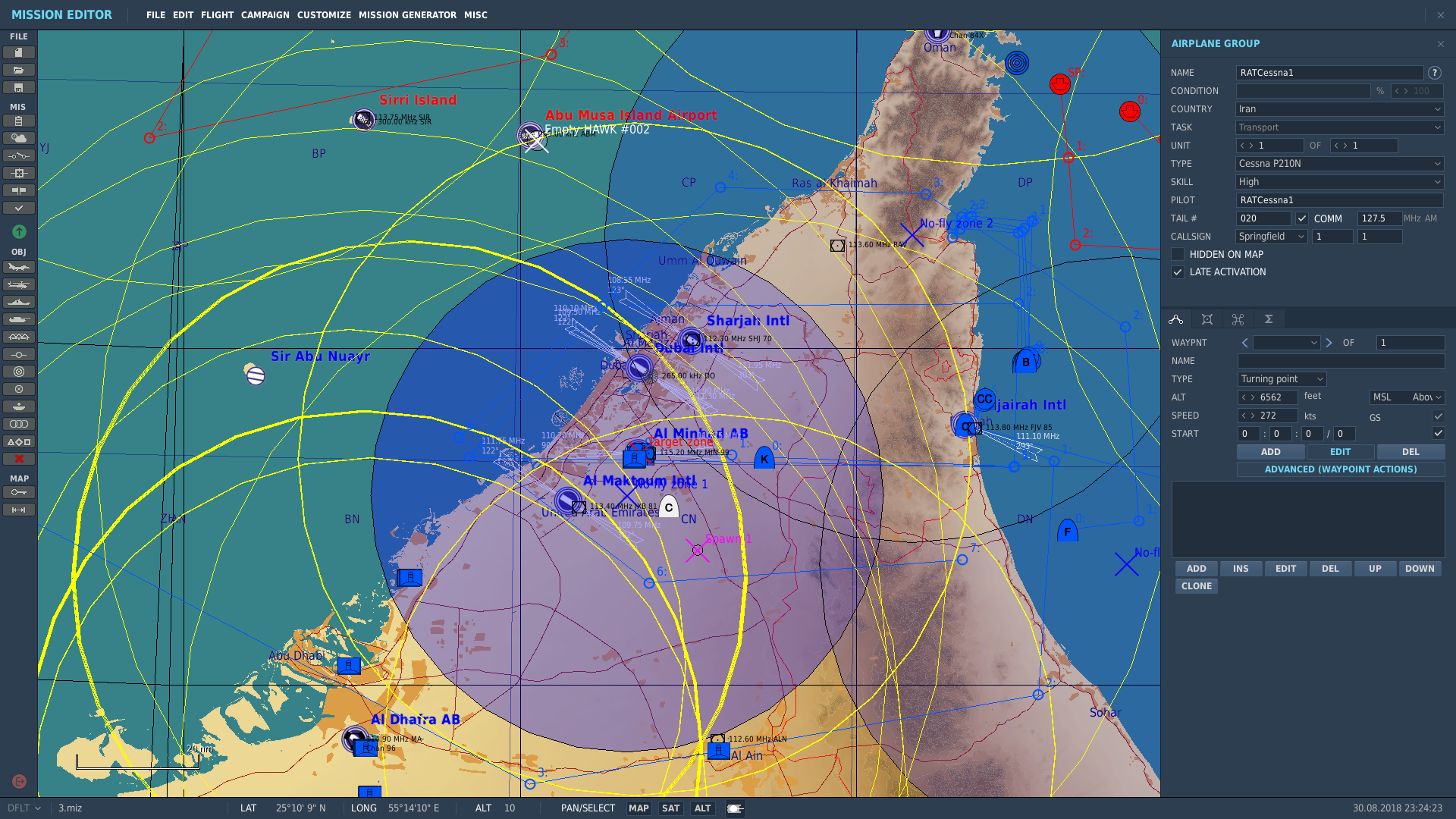The width and height of the screenshot is (1456, 819).
Task: Click the exit icon at bottom of sidebar
Action: [x=19, y=781]
